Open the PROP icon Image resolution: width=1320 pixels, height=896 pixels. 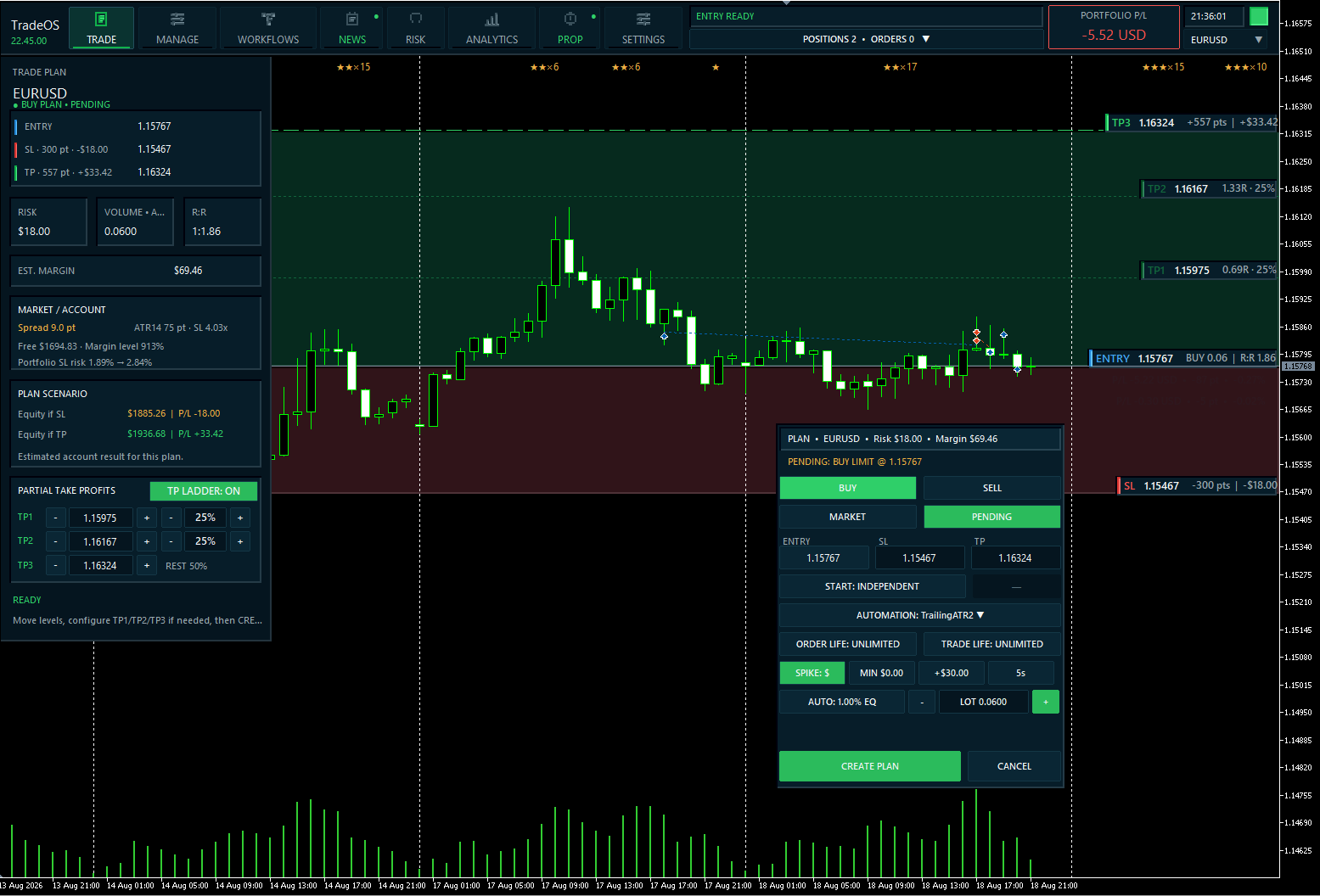(x=570, y=20)
